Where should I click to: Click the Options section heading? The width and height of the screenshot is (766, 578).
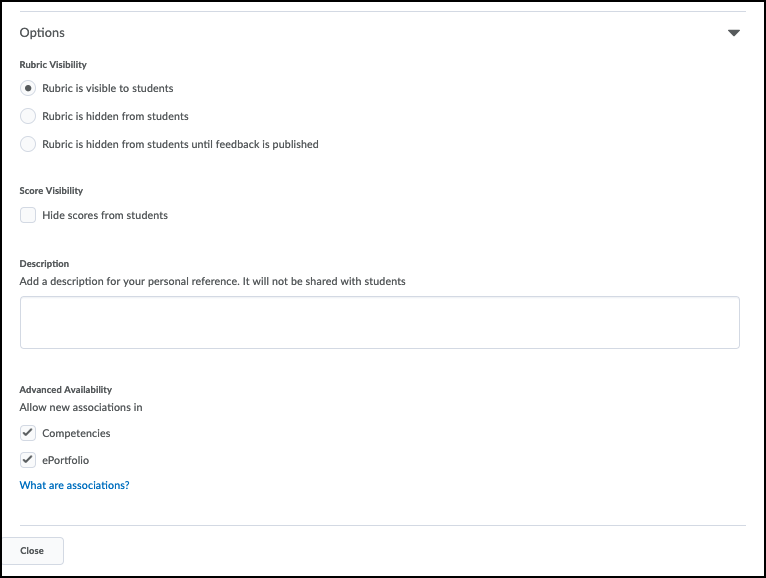click(42, 33)
